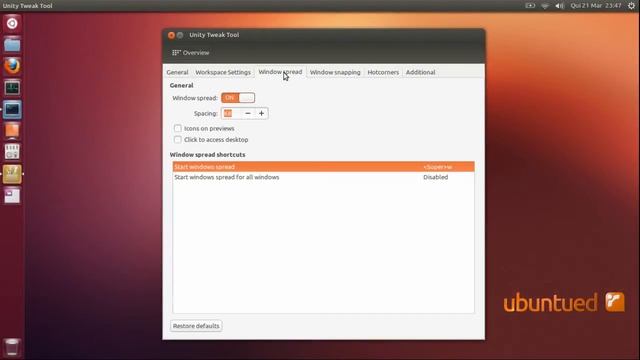Launch Firefox from the launcher
Image resolution: width=640 pixels, height=360 pixels.
coord(12,66)
